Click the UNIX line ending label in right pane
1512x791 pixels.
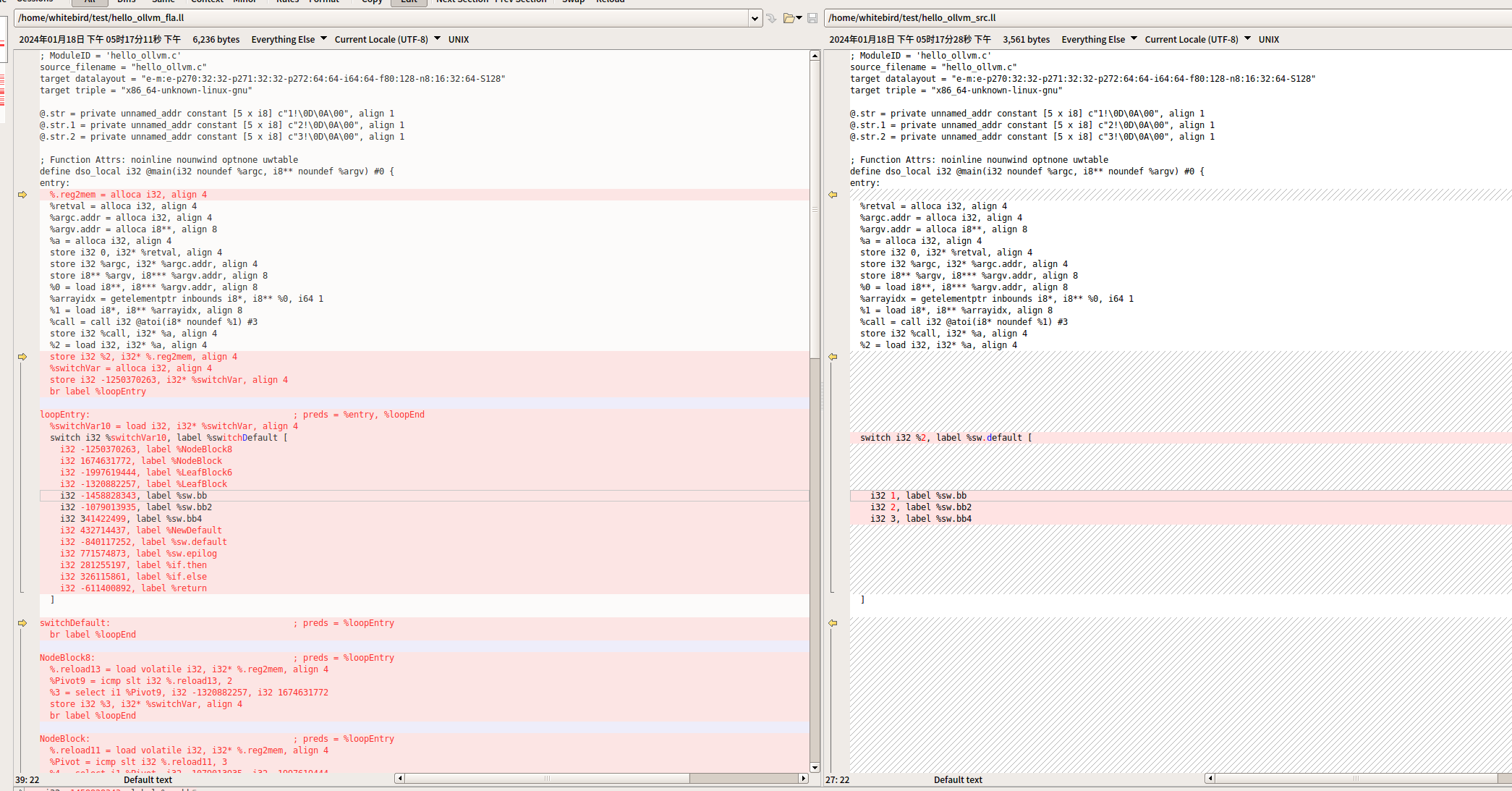(x=1268, y=39)
